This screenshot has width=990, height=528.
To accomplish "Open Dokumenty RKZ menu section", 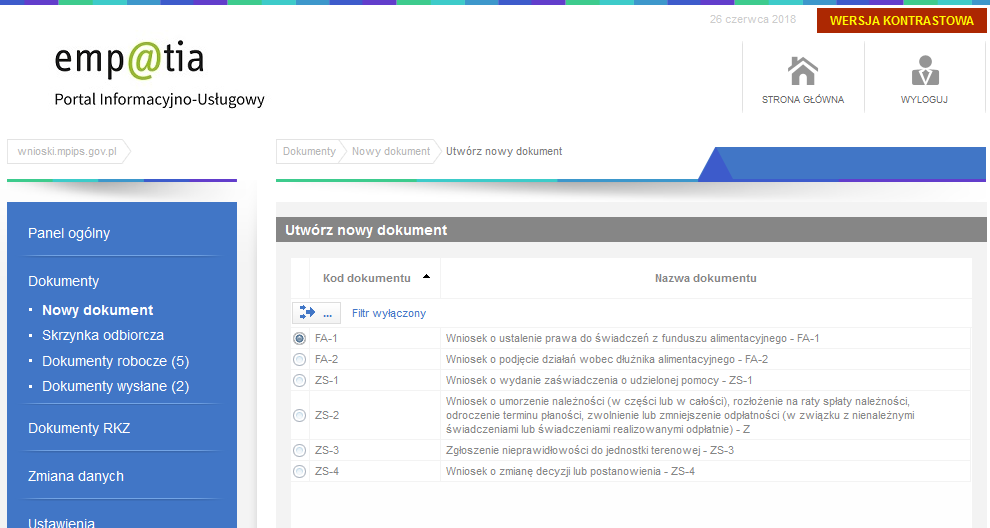I will click(79, 428).
